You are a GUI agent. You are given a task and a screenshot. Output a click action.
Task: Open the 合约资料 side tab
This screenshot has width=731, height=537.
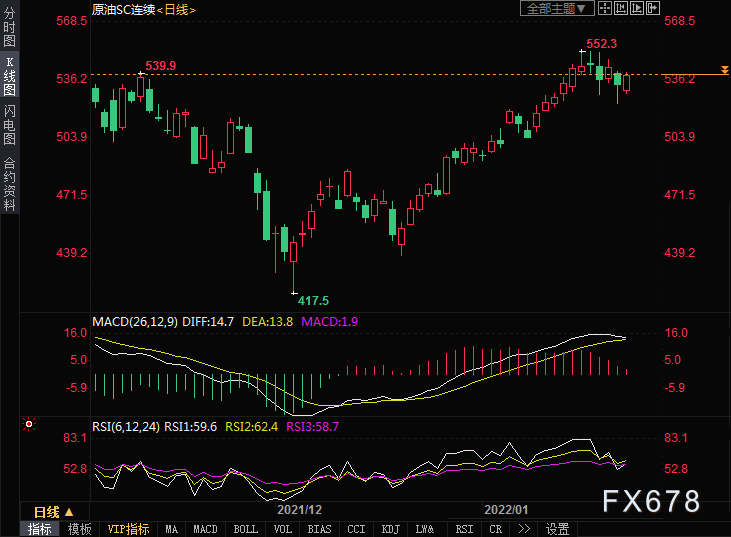coord(9,184)
